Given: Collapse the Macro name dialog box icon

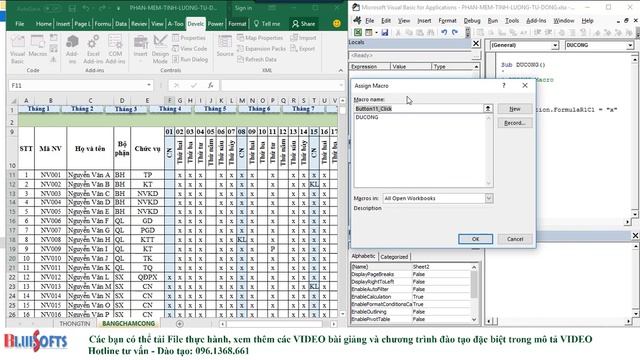Looking at the screenshot, I should [488, 109].
